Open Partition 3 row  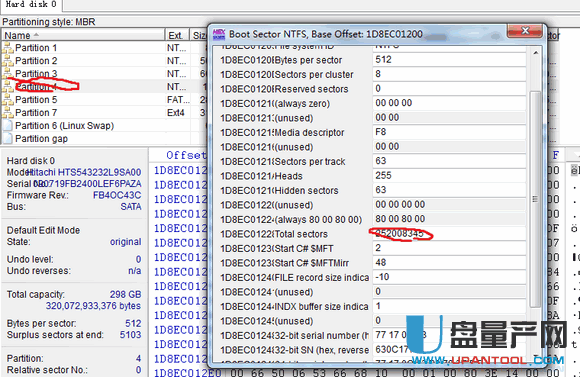click(105, 74)
